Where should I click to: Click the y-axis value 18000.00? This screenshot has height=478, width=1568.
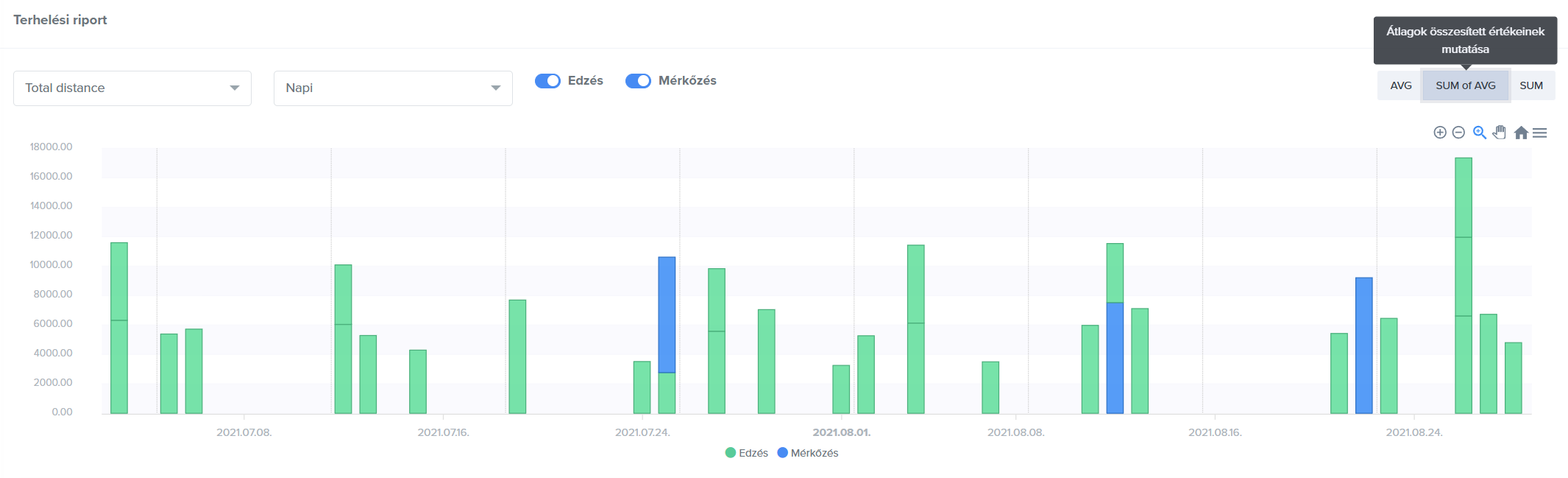(51, 147)
